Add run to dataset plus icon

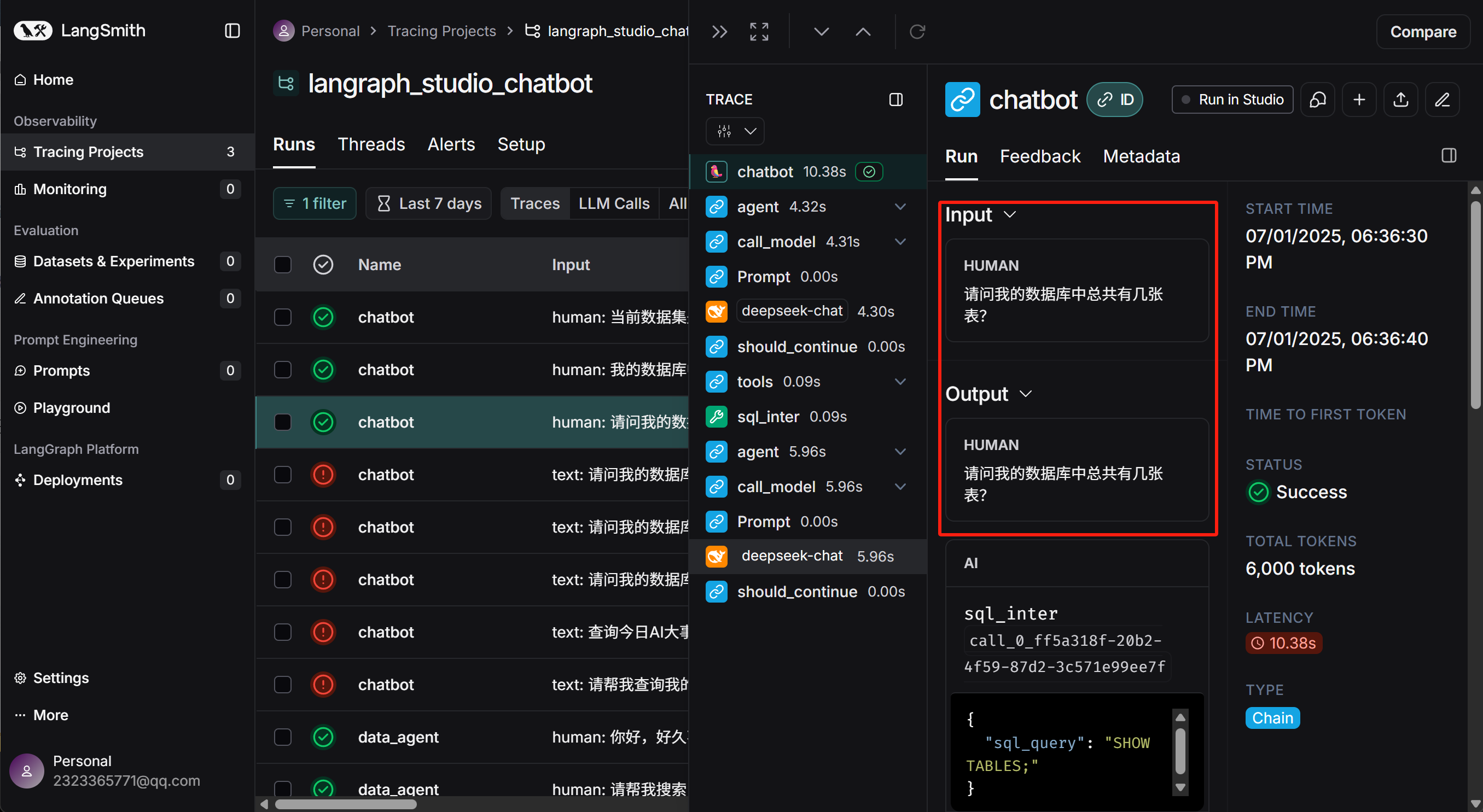[1359, 100]
